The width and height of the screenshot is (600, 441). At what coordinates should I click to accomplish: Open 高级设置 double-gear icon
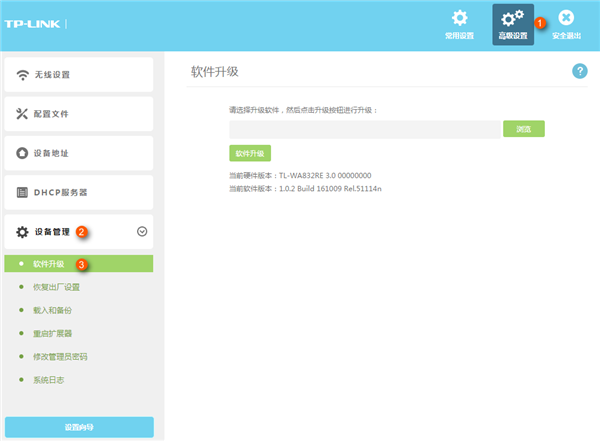[512, 19]
